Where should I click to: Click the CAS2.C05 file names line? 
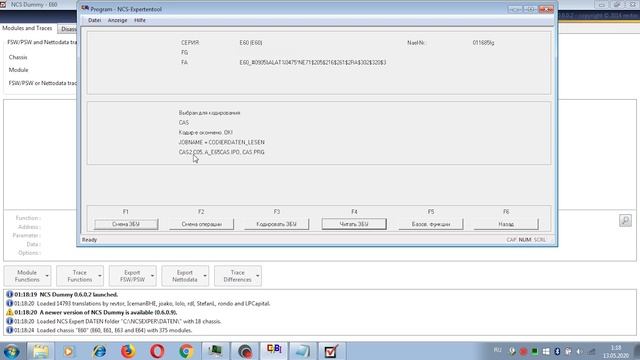(222, 152)
